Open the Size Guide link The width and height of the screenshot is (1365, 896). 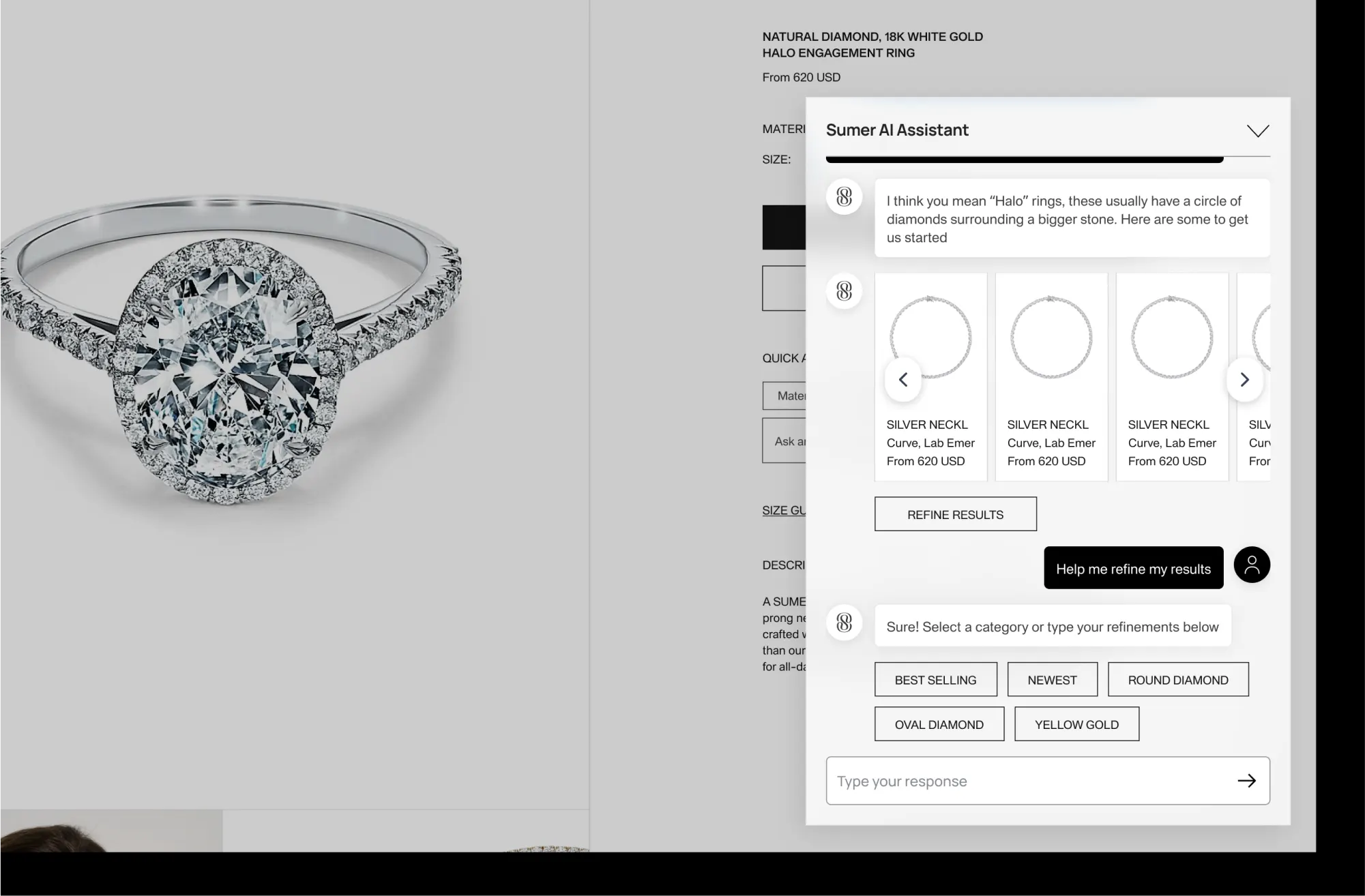click(784, 510)
